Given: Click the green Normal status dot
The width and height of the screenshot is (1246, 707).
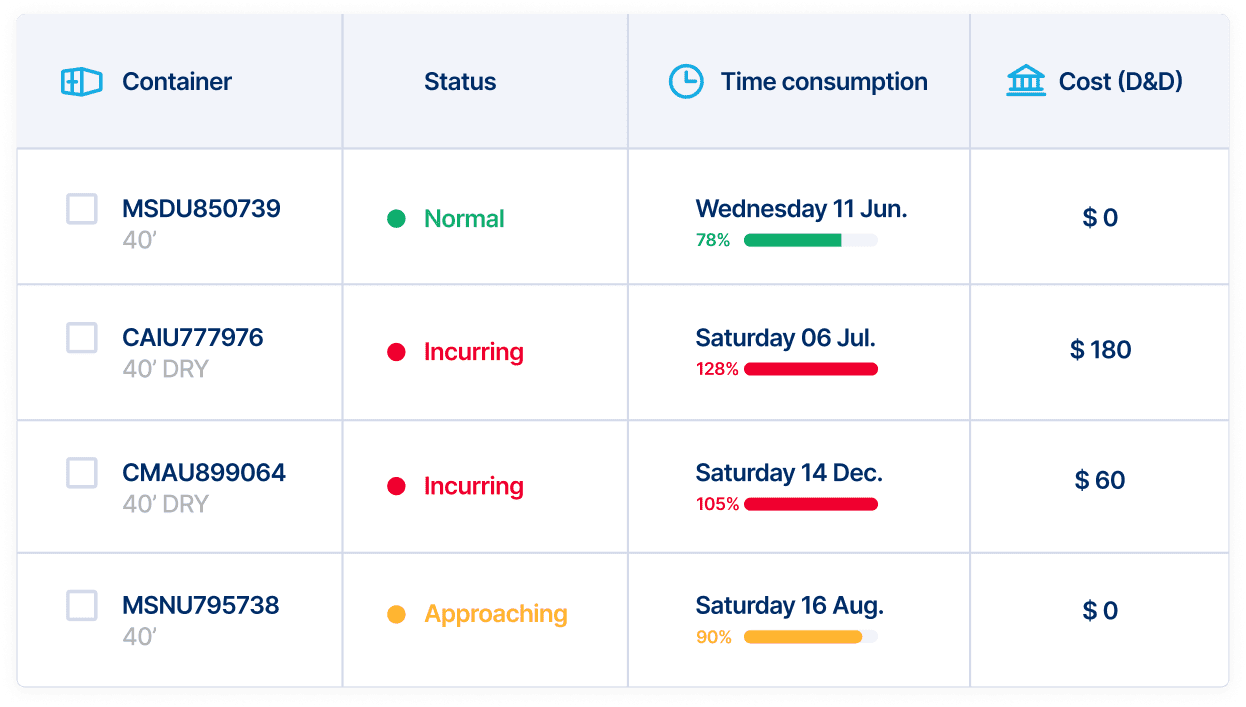Looking at the screenshot, I should pyautogui.click(x=396, y=219).
